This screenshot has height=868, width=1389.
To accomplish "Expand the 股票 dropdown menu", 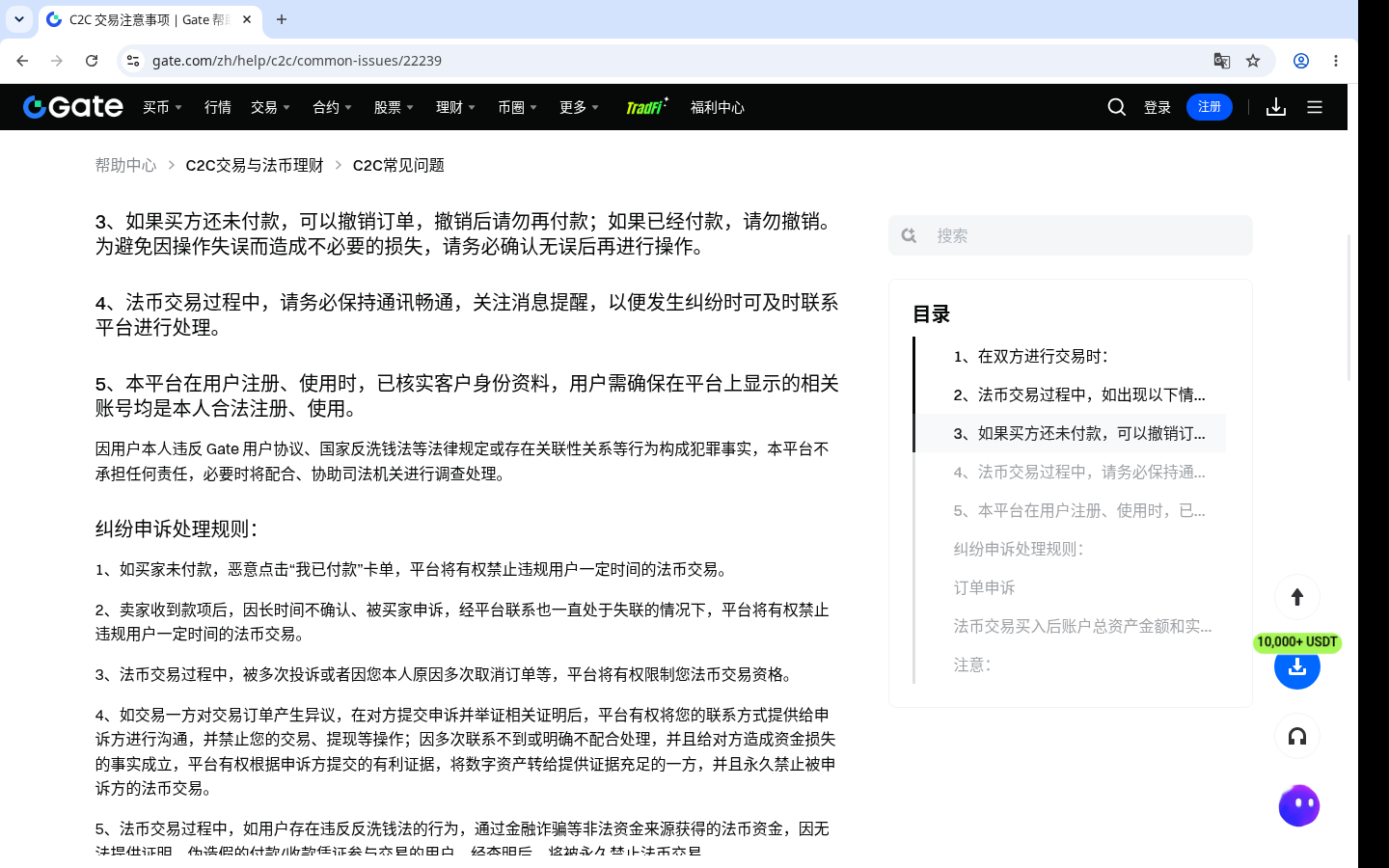I will click(x=395, y=107).
